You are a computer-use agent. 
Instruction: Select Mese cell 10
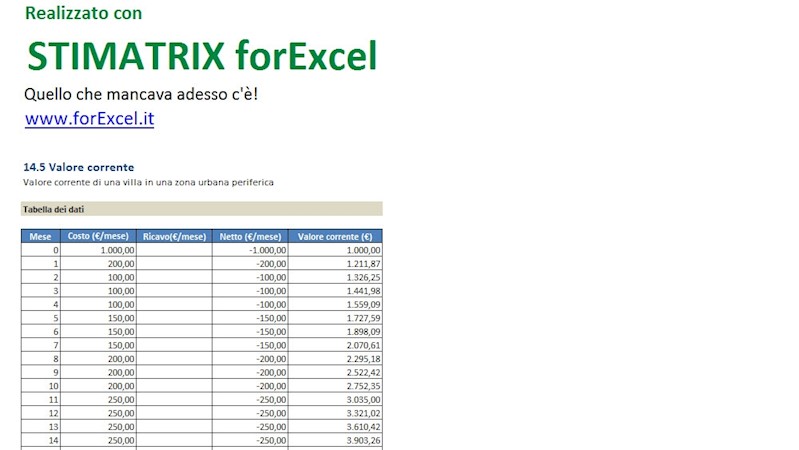[41, 386]
